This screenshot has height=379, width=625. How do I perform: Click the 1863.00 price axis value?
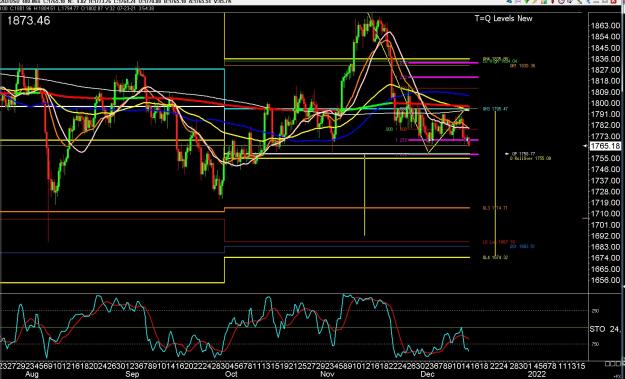(605, 26)
